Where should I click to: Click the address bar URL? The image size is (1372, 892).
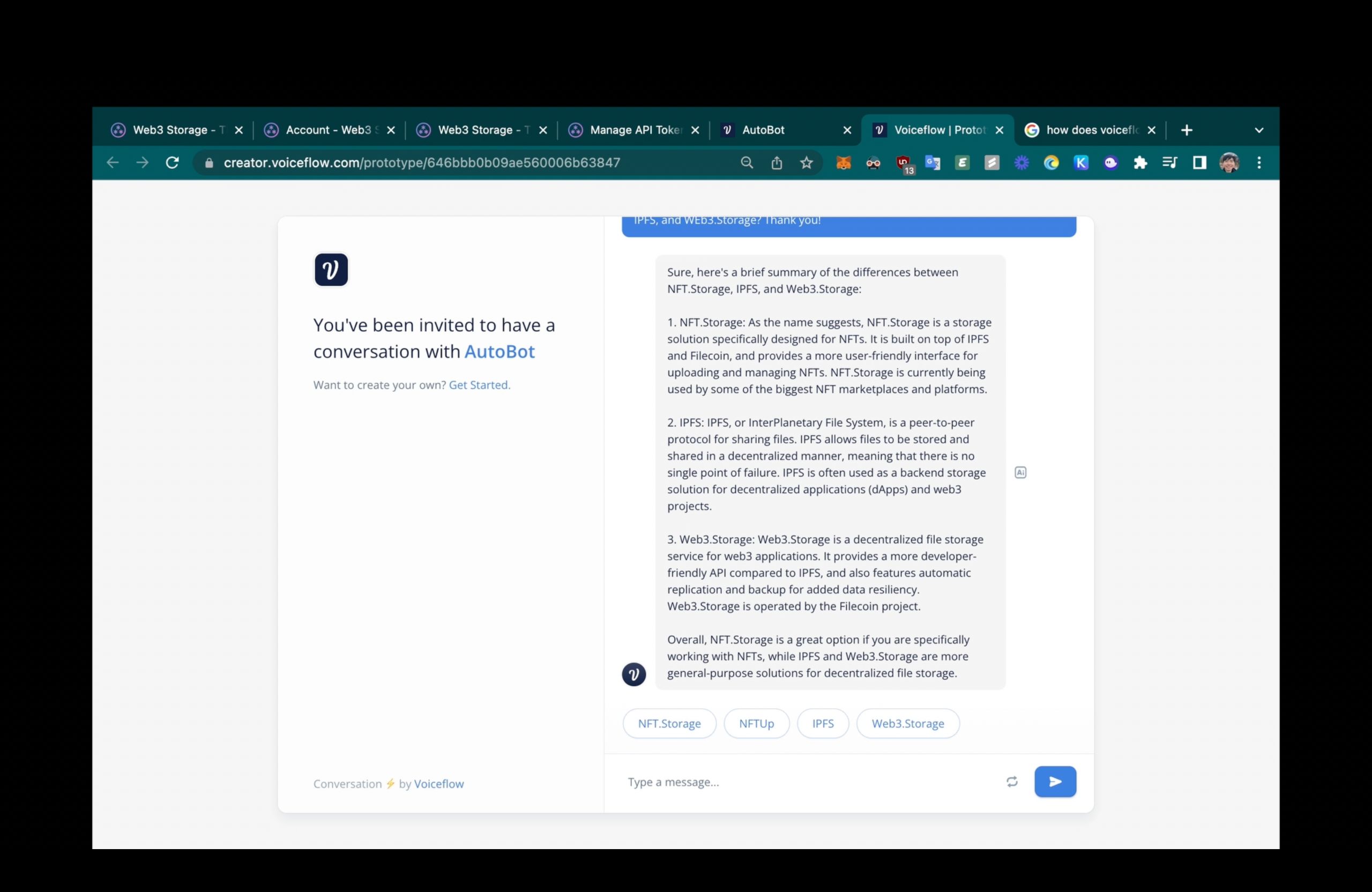click(x=422, y=163)
